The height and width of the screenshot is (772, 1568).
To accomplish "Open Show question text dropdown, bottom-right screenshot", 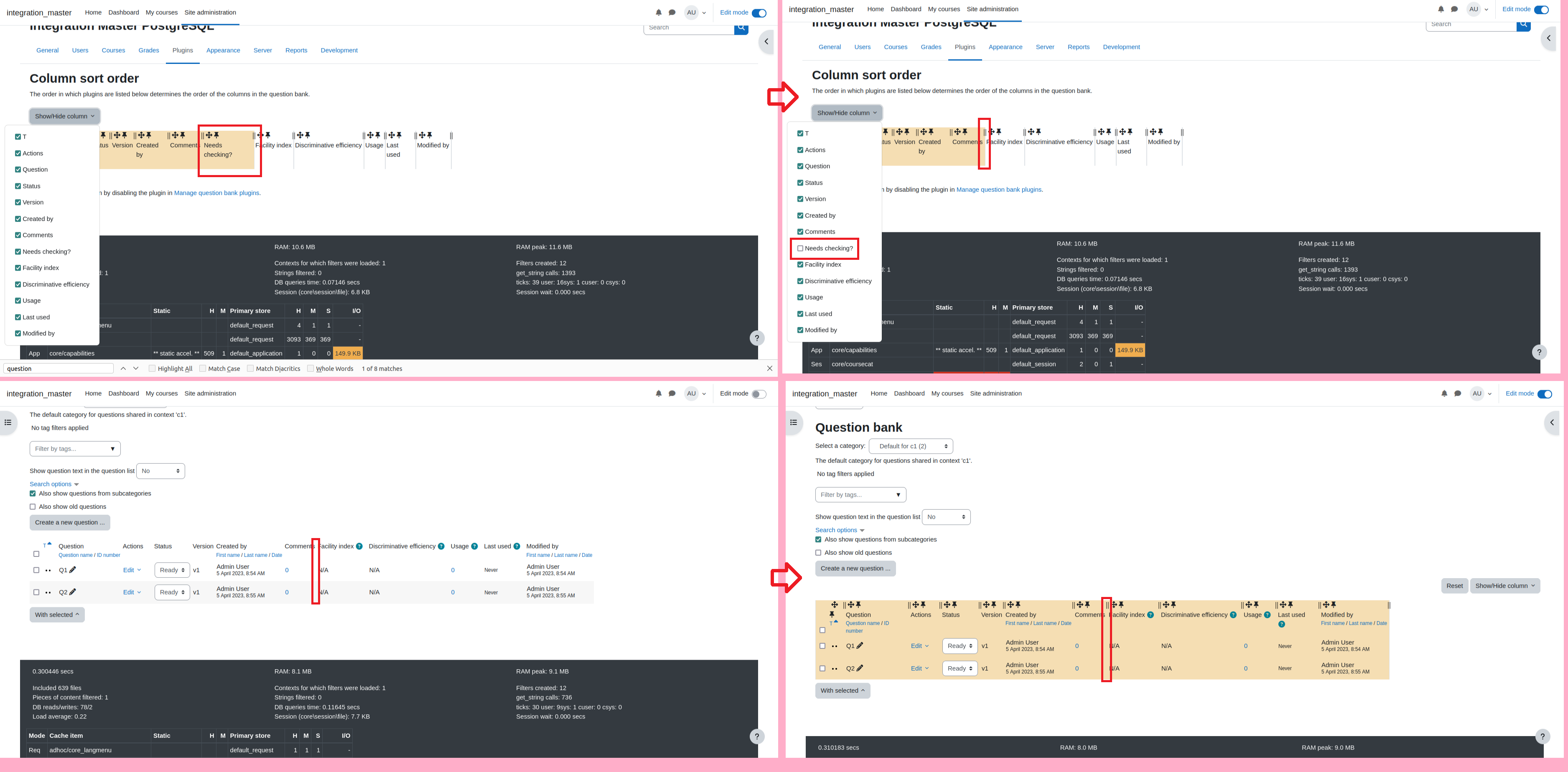I will 946,516.
